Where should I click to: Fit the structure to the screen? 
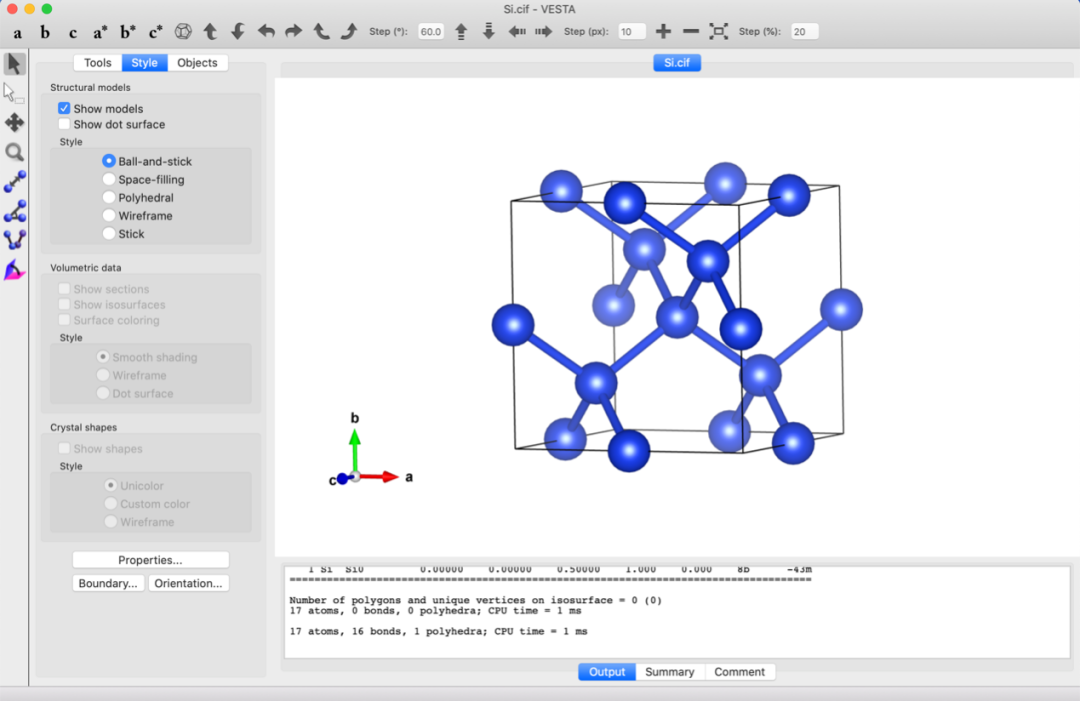coord(718,32)
